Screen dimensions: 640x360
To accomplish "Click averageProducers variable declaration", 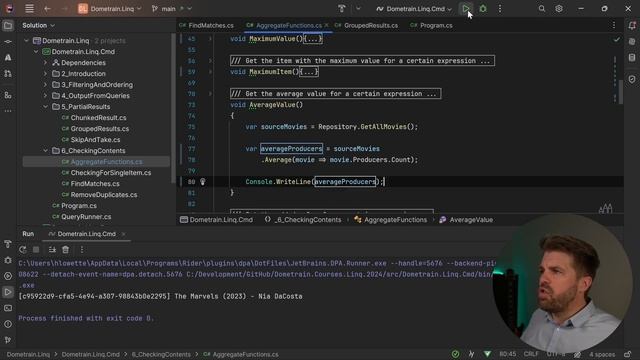I will pos(291,149).
